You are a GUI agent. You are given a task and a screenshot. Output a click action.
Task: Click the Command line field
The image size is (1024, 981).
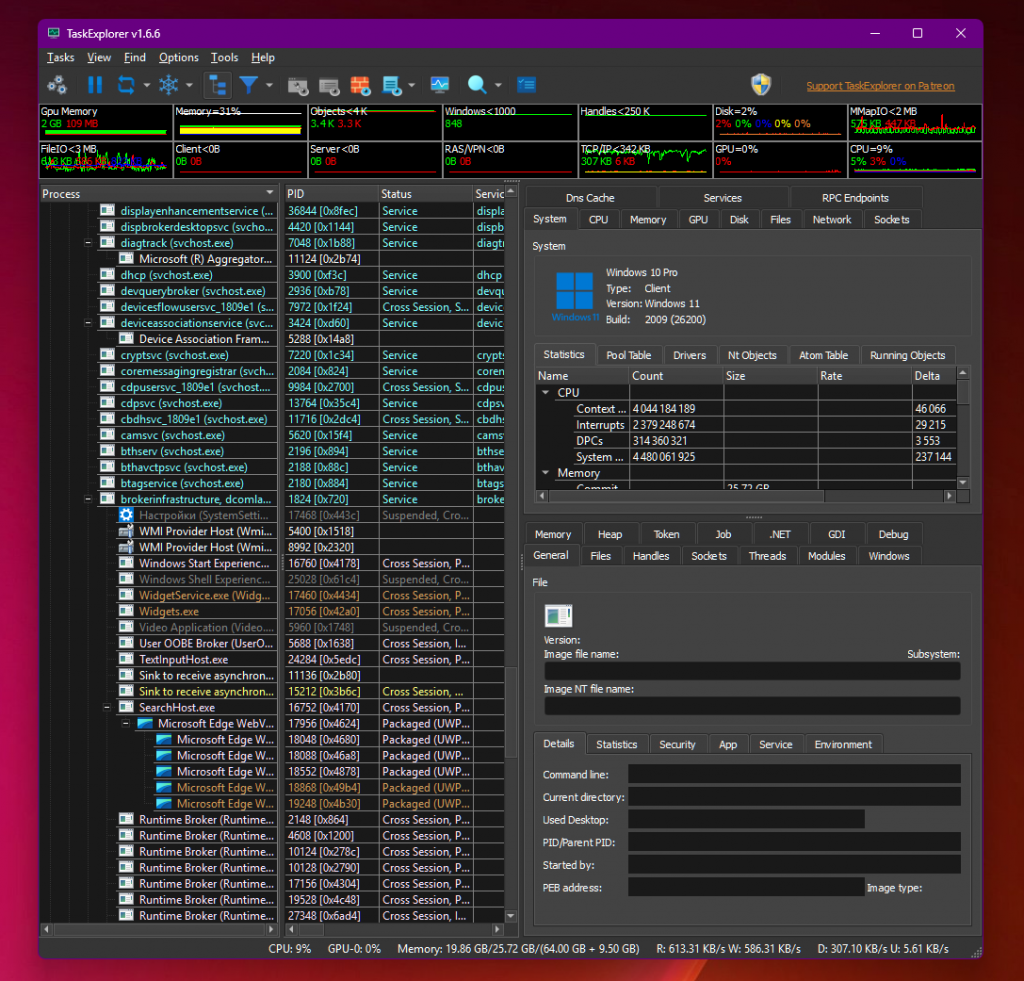pyautogui.click(x=794, y=774)
